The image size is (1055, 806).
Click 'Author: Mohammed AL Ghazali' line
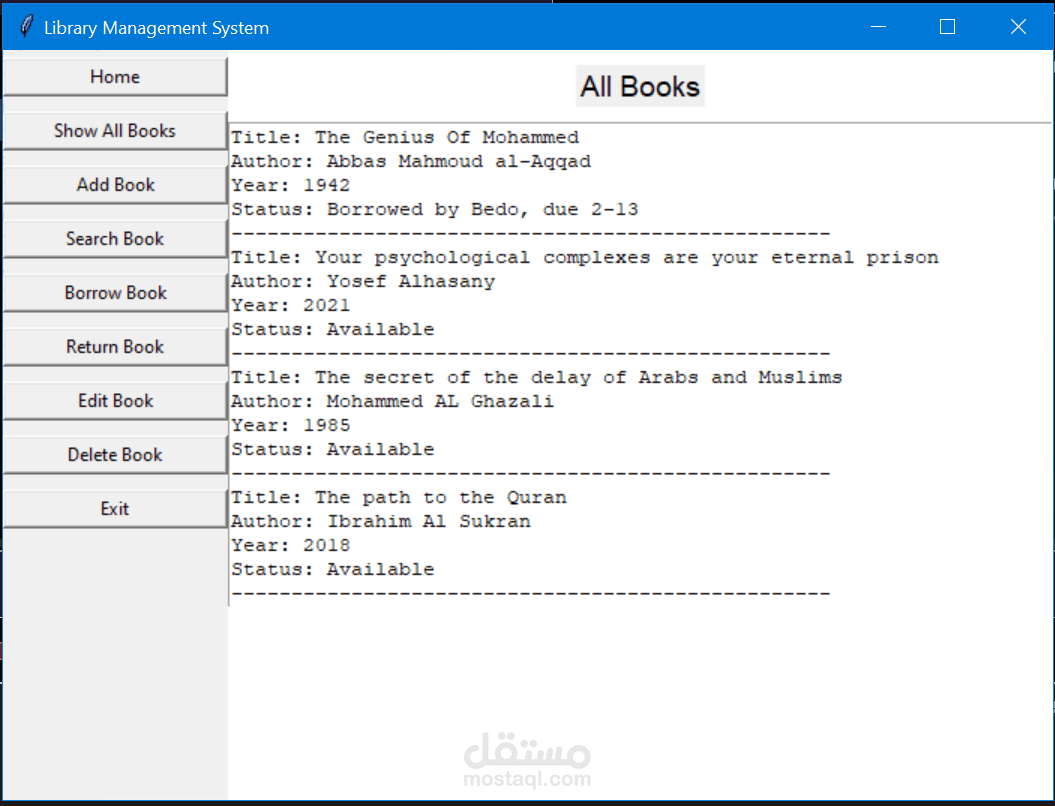point(393,402)
